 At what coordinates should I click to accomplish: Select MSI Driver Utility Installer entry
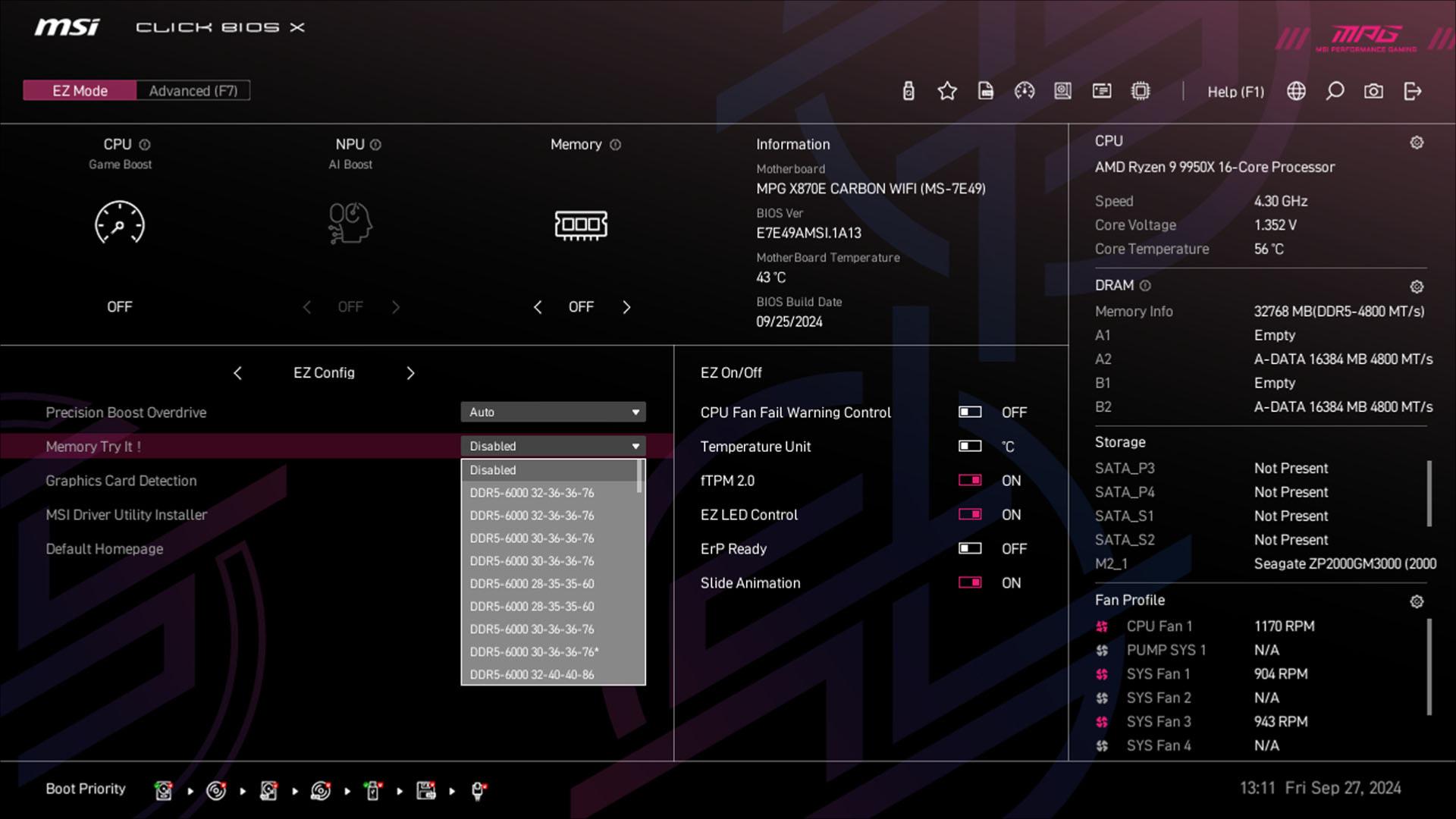(x=126, y=515)
